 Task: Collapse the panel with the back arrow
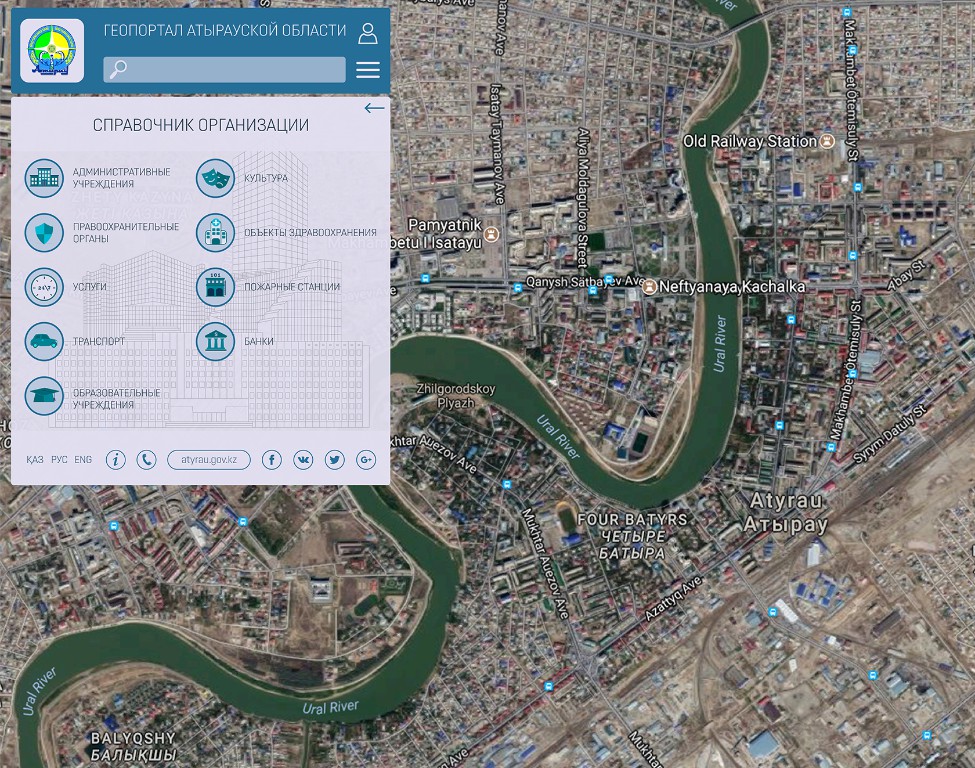point(374,108)
